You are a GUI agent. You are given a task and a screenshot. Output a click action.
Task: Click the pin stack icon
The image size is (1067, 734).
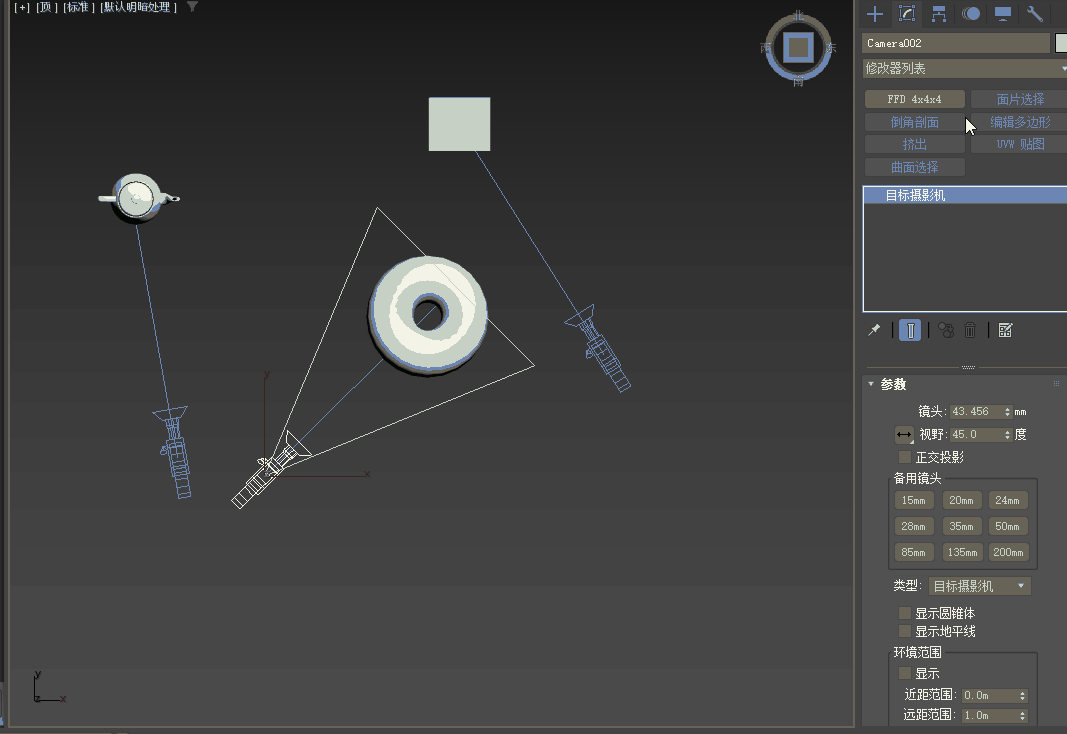coord(874,330)
